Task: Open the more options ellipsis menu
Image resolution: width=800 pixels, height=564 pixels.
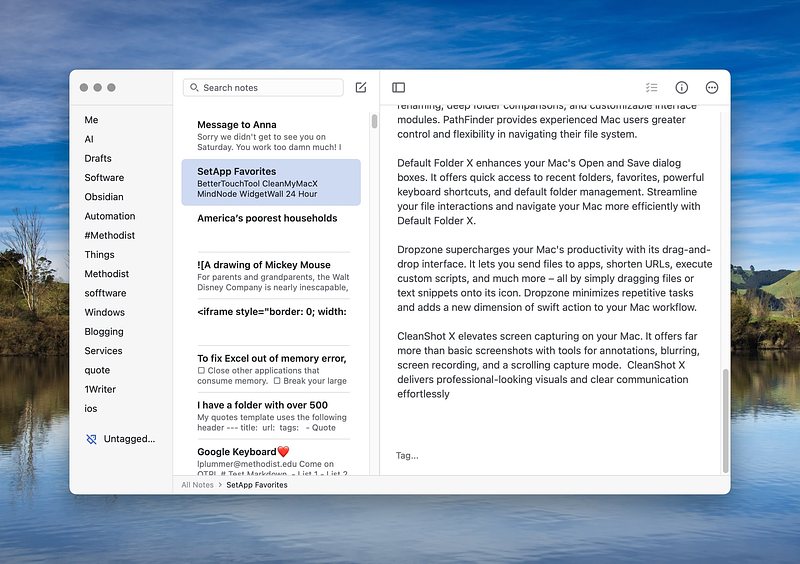Action: pos(712,87)
